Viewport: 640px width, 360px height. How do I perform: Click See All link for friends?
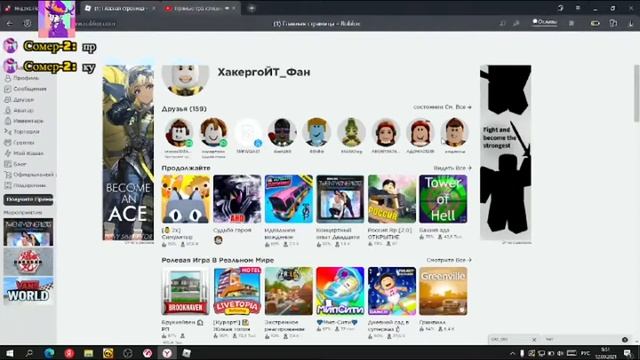[442, 107]
